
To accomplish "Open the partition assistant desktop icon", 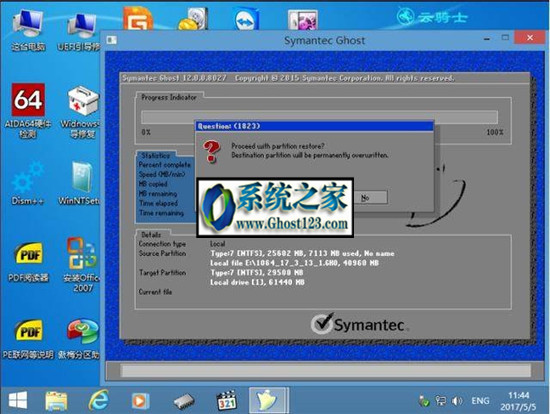I will coord(82,339).
